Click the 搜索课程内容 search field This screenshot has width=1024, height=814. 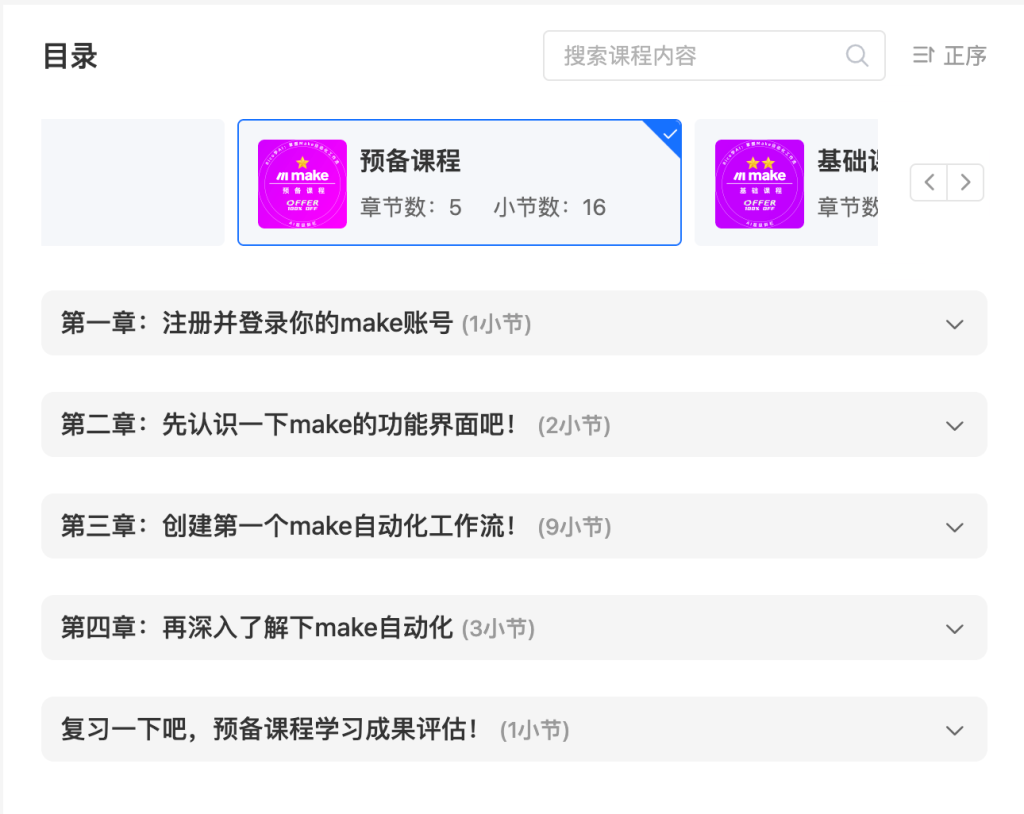coord(700,56)
